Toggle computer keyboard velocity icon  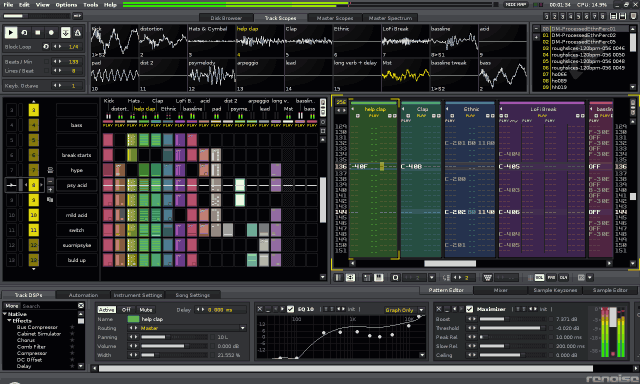[487, 277]
